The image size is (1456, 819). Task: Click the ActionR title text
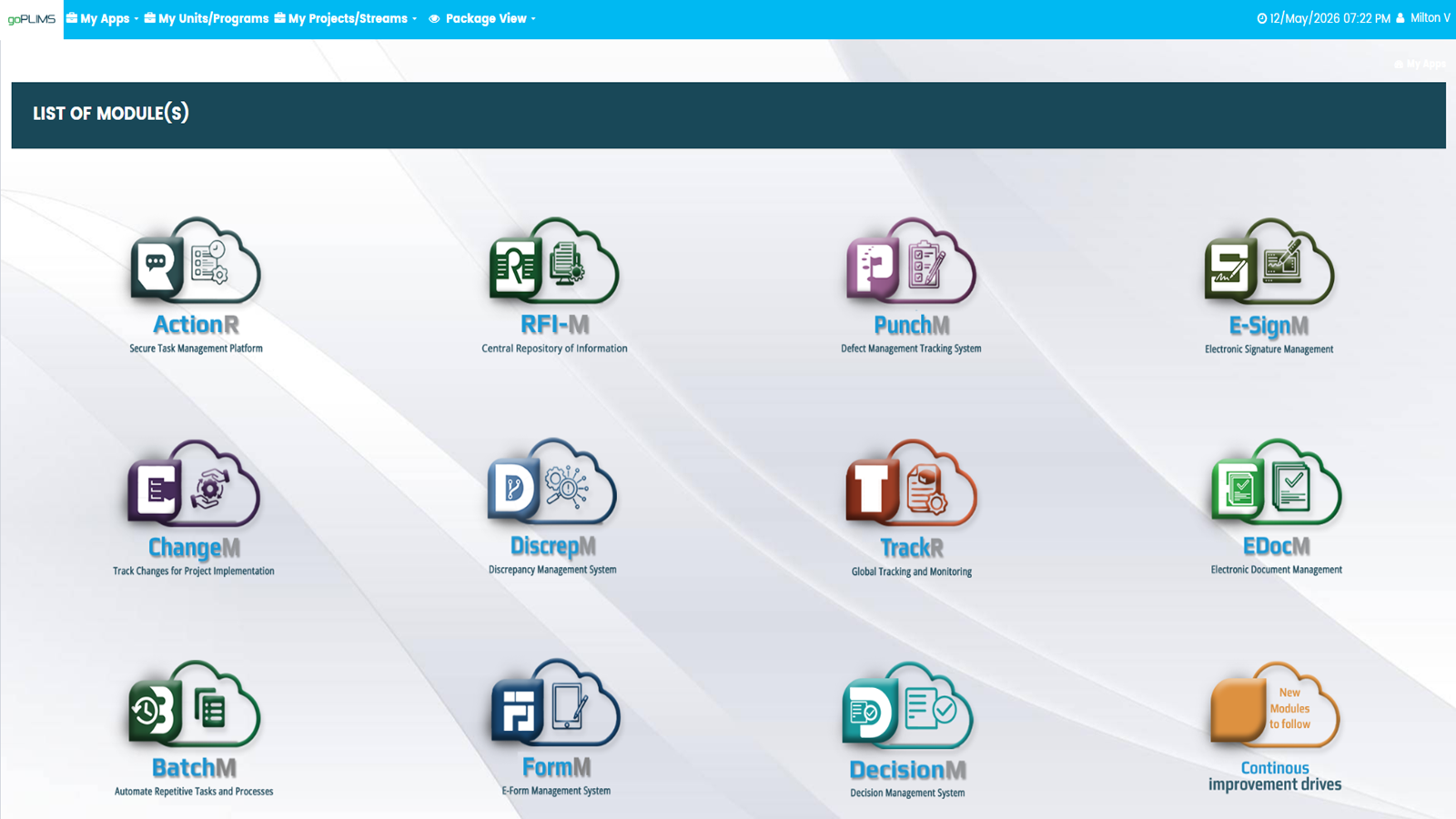[196, 325]
